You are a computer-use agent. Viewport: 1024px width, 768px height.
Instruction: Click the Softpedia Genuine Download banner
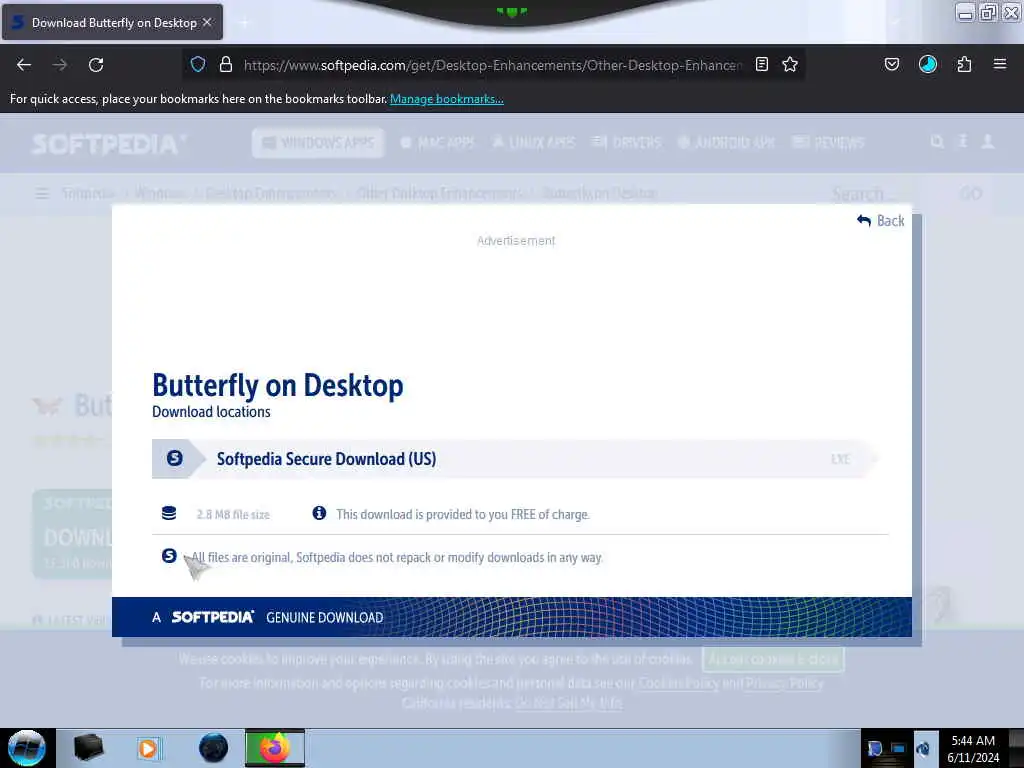point(511,617)
